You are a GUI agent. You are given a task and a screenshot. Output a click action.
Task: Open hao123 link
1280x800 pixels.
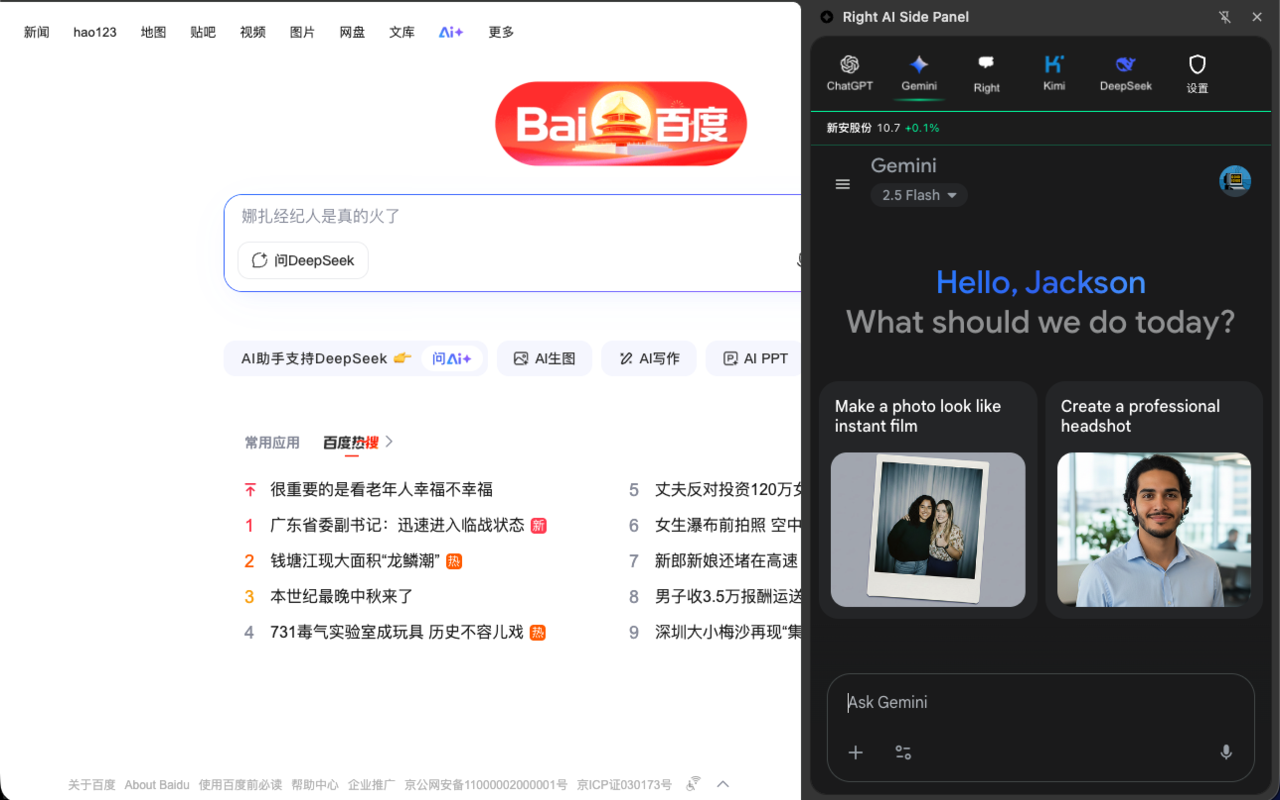coord(95,32)
